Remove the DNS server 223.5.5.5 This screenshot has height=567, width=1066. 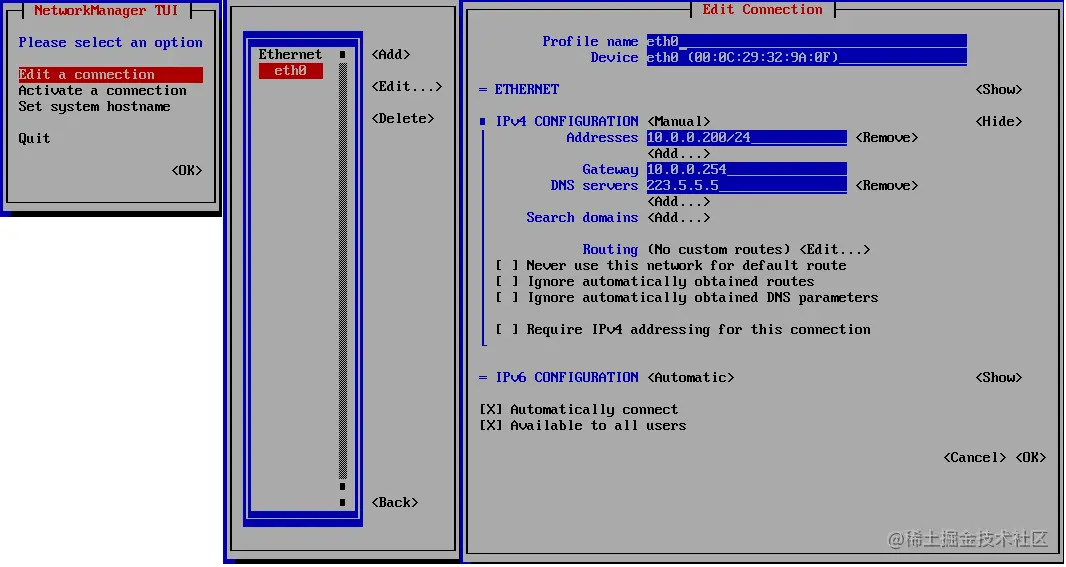pos(887,186)
